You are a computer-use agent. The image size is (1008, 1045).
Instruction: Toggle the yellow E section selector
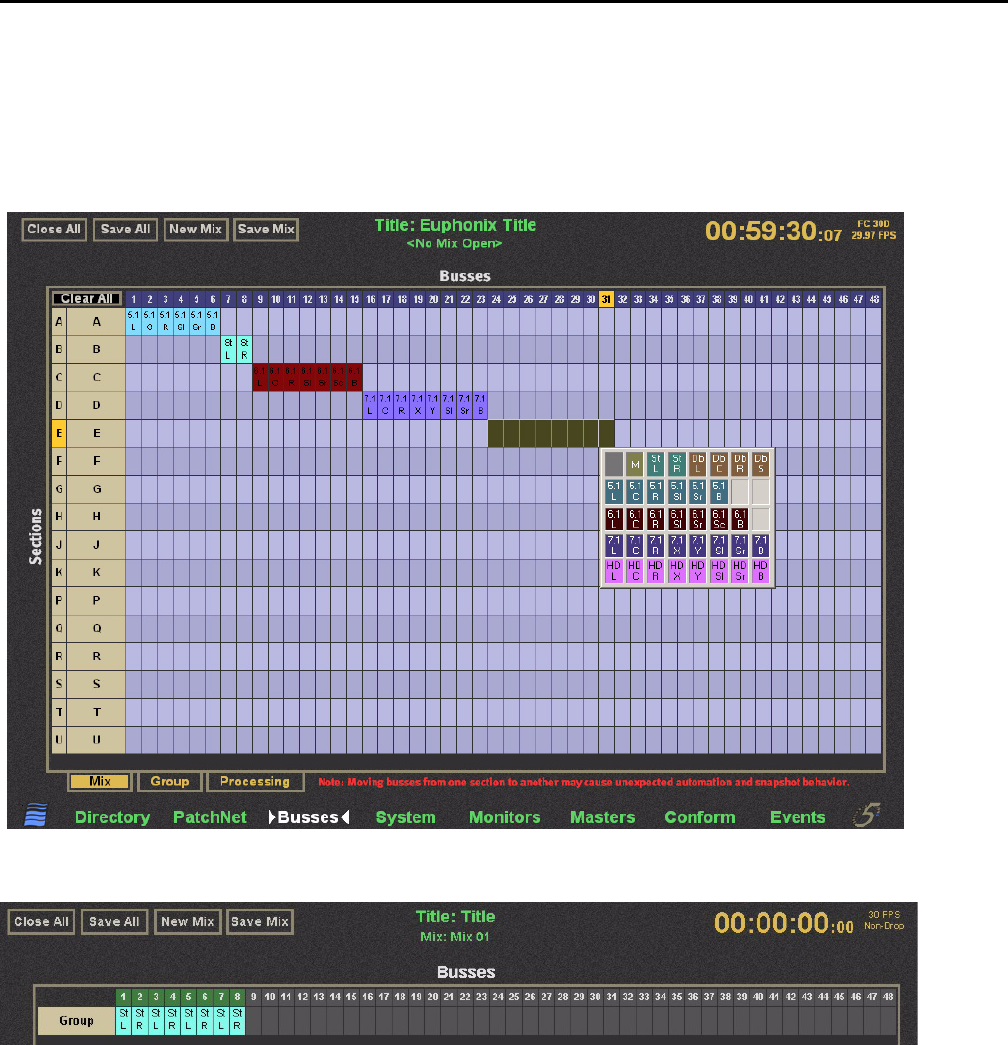click(59, 433)
